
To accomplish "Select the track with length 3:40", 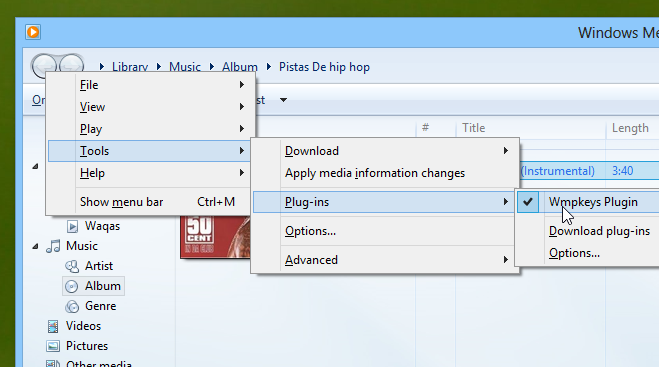I will [622, 171].
